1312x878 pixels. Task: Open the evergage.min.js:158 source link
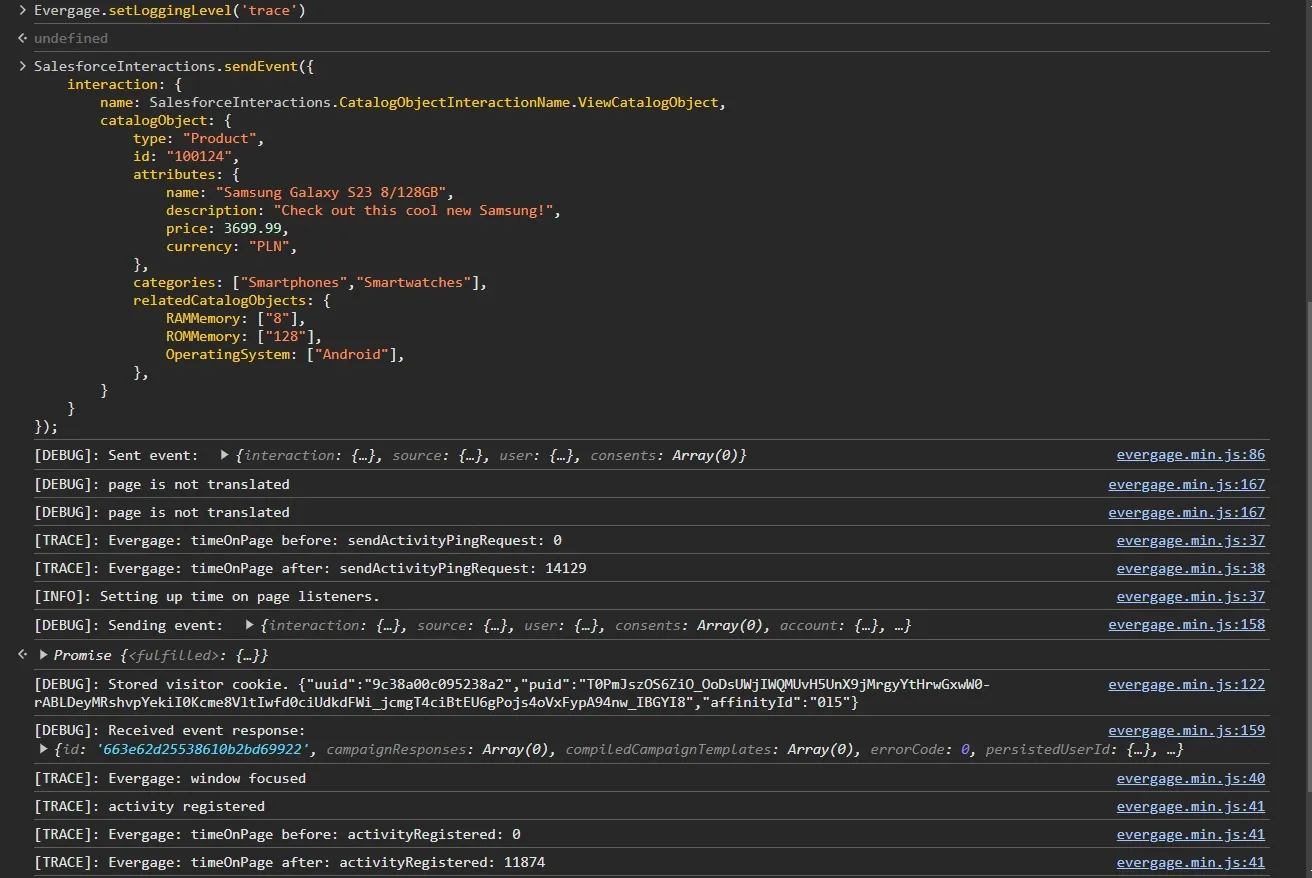[1186, 625]
